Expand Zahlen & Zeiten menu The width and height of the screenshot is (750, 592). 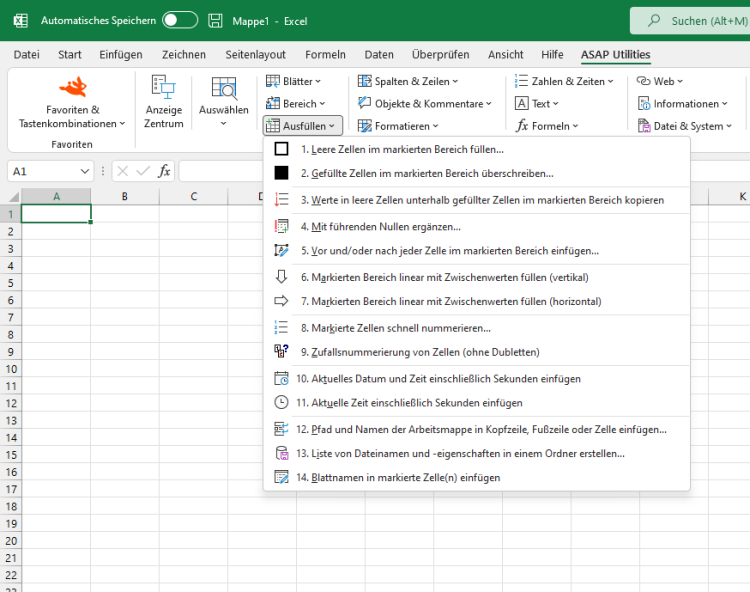coord(564,81)
